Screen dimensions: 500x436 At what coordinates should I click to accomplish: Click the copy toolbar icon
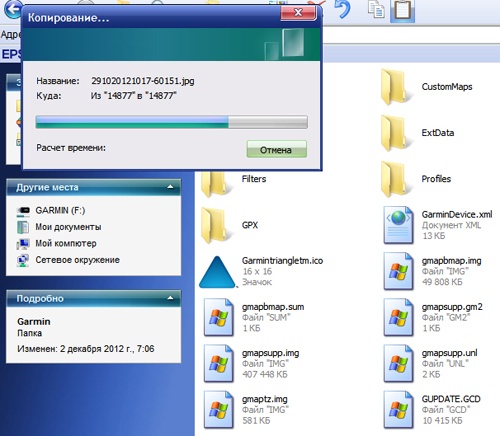pos(376,9)
